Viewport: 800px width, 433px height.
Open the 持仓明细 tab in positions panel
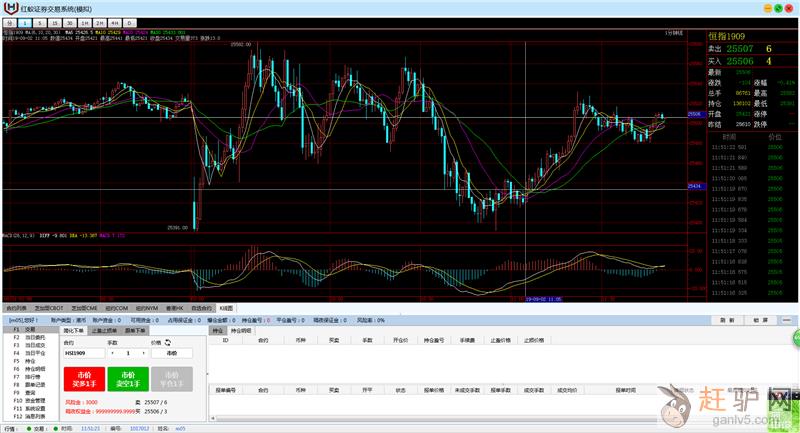click(x=243, y=329)
